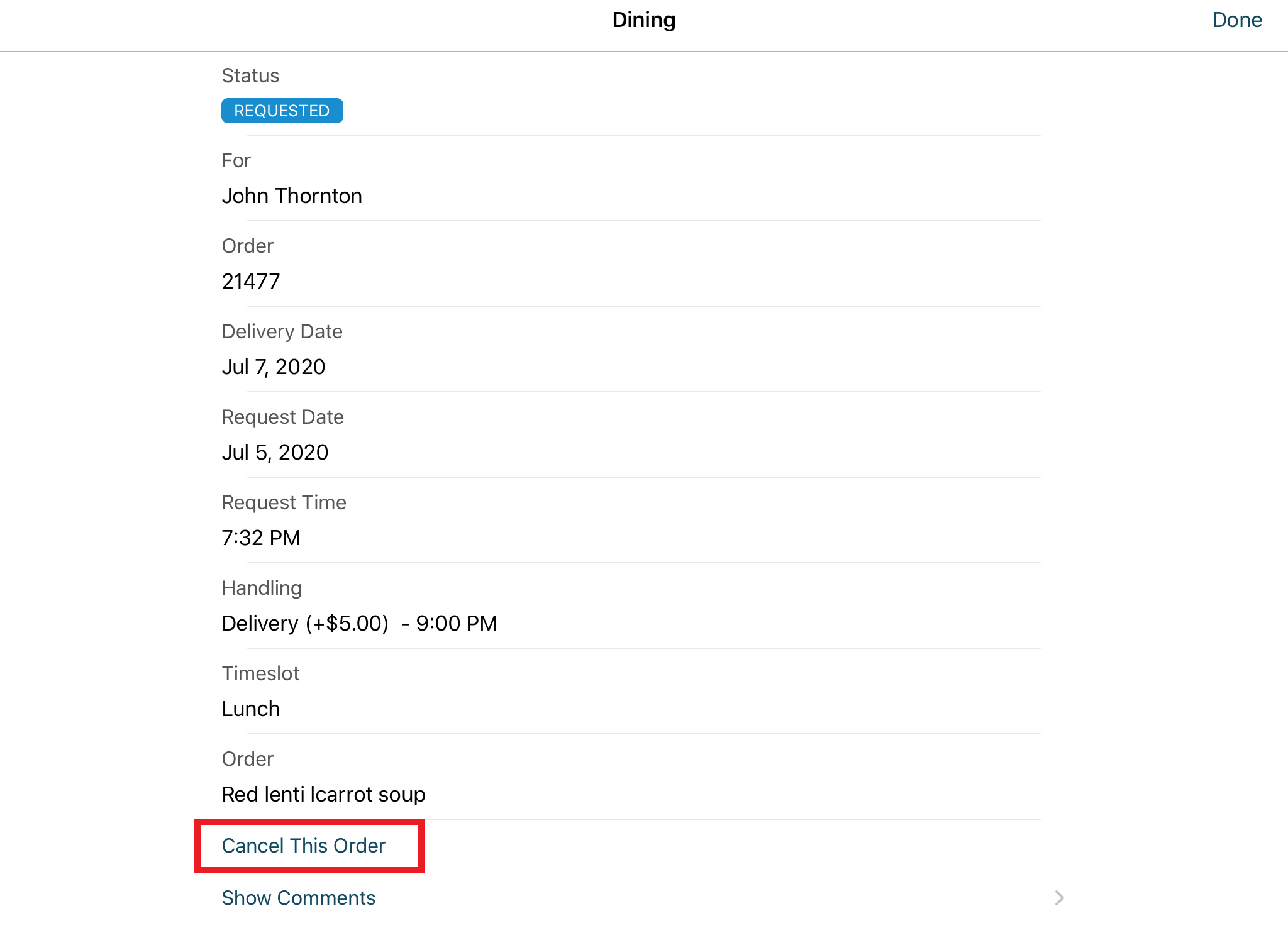
Task: Click the Delivery Date label
Action: (282, 332)
